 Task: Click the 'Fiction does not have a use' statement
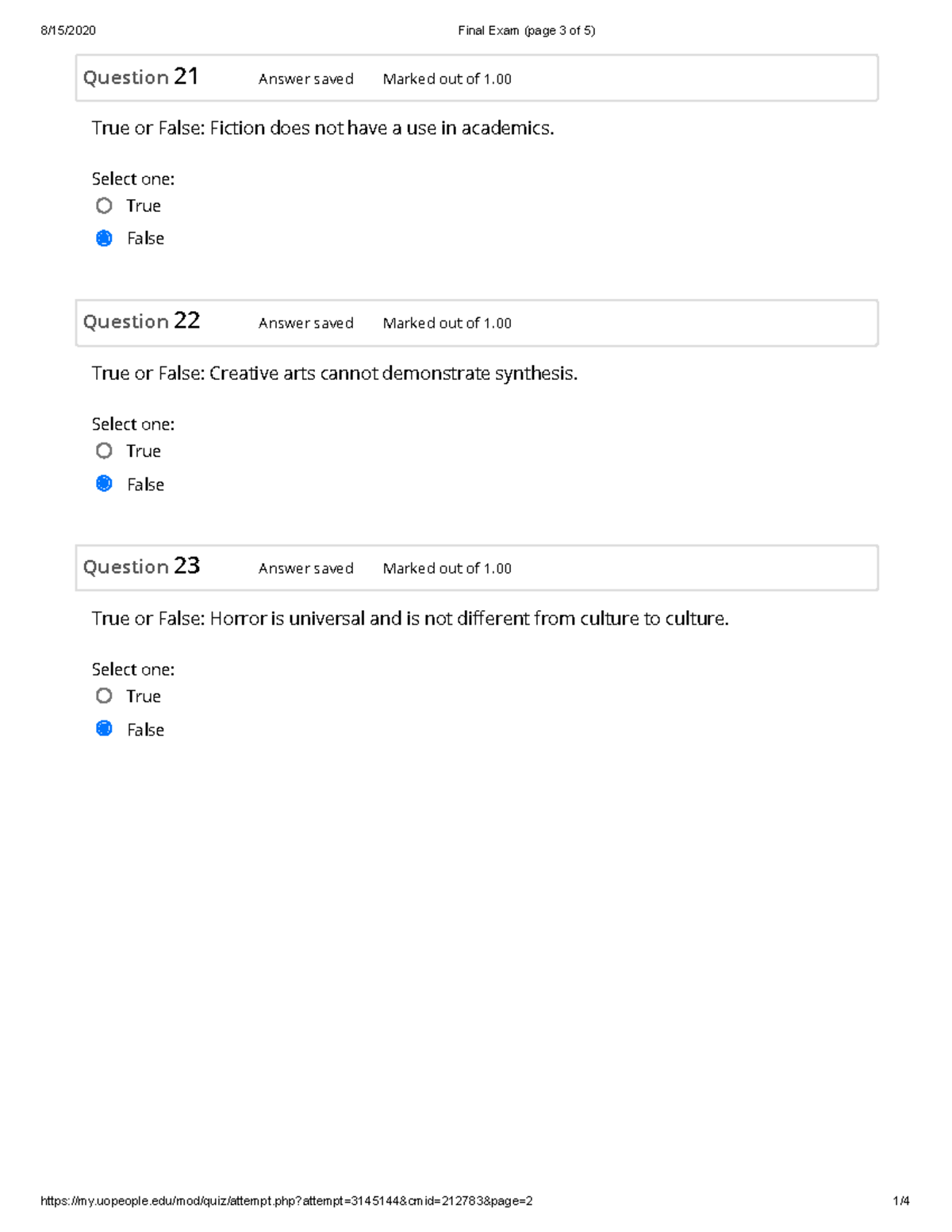coord(322,129)
